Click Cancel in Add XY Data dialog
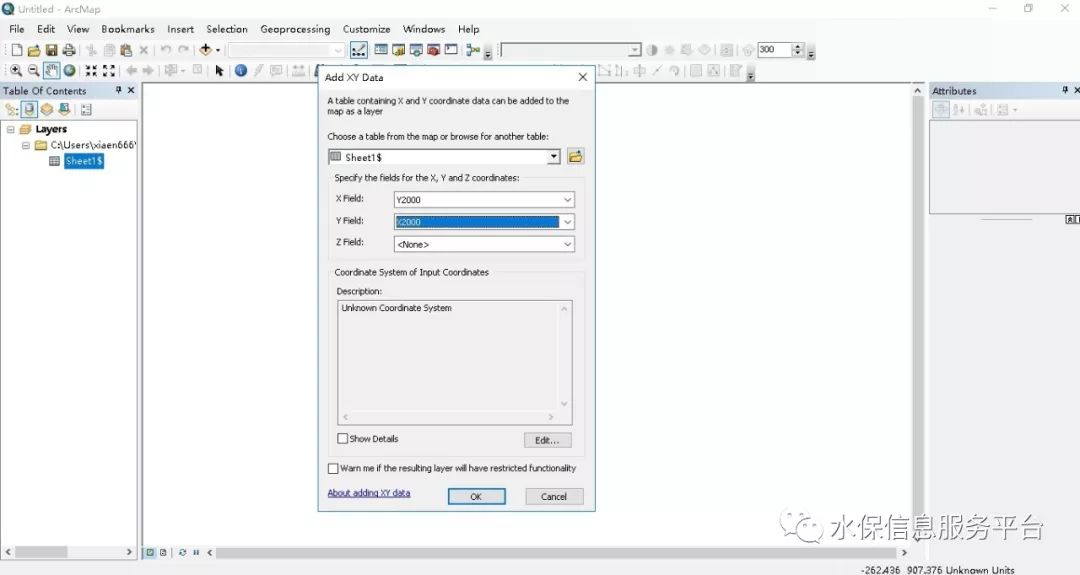Image resolution: width=1080 pixels, height=575 pixels. (554, 496)
